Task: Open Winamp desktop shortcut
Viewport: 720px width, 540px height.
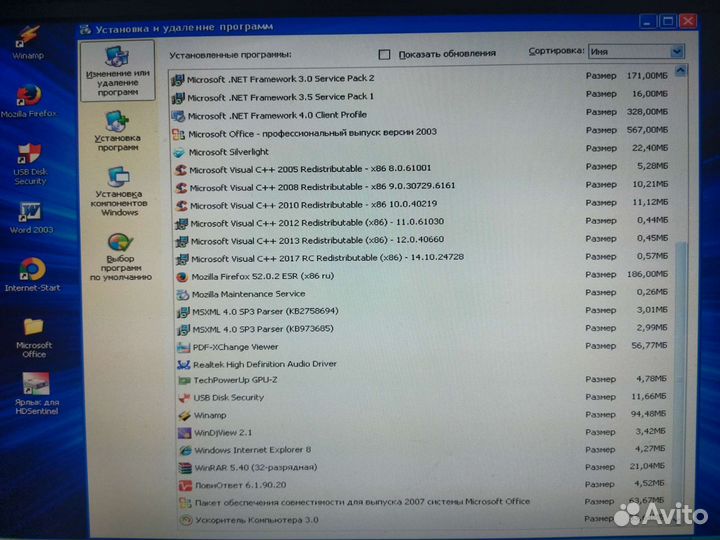Action: pos(28,42)
